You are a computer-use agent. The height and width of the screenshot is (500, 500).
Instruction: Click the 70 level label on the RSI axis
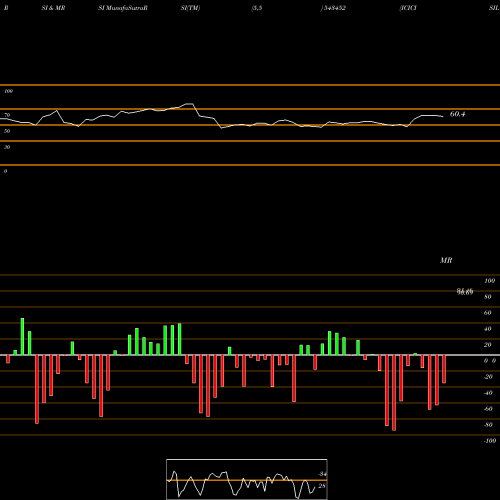(7, 115)
